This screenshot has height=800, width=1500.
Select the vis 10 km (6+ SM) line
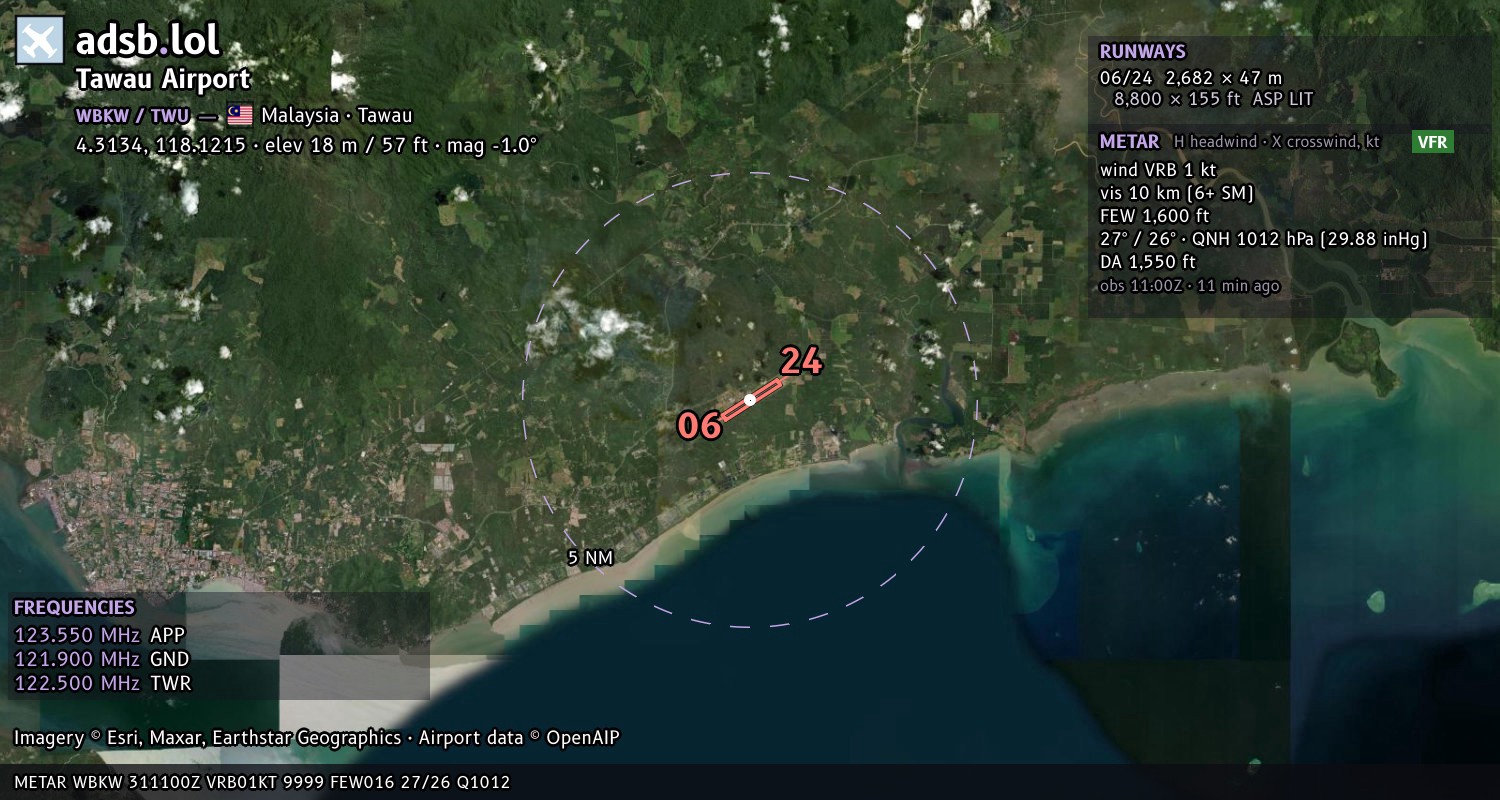click(x=1177, y=193)
